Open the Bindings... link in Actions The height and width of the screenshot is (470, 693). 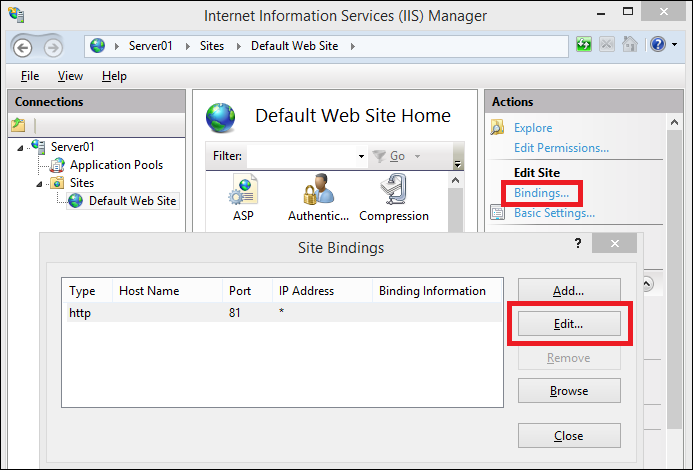tap(541, 192)
